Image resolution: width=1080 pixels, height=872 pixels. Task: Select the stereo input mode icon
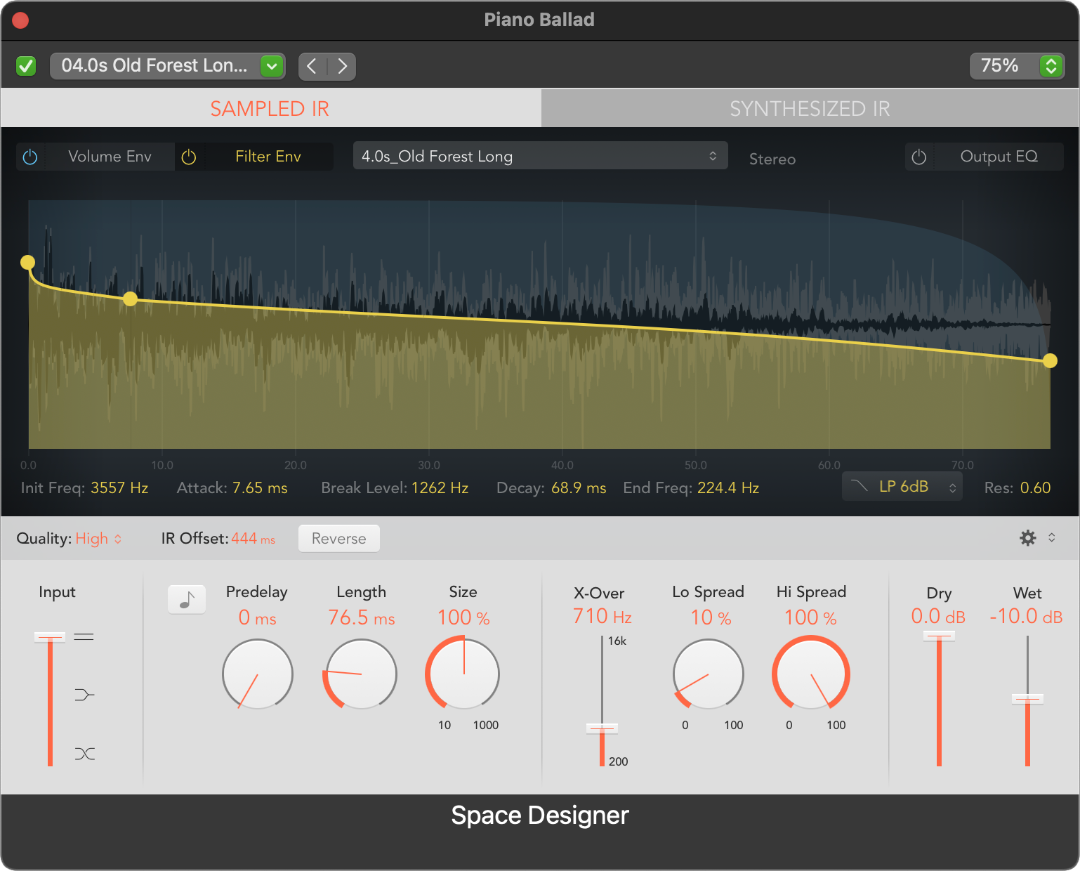84,637
